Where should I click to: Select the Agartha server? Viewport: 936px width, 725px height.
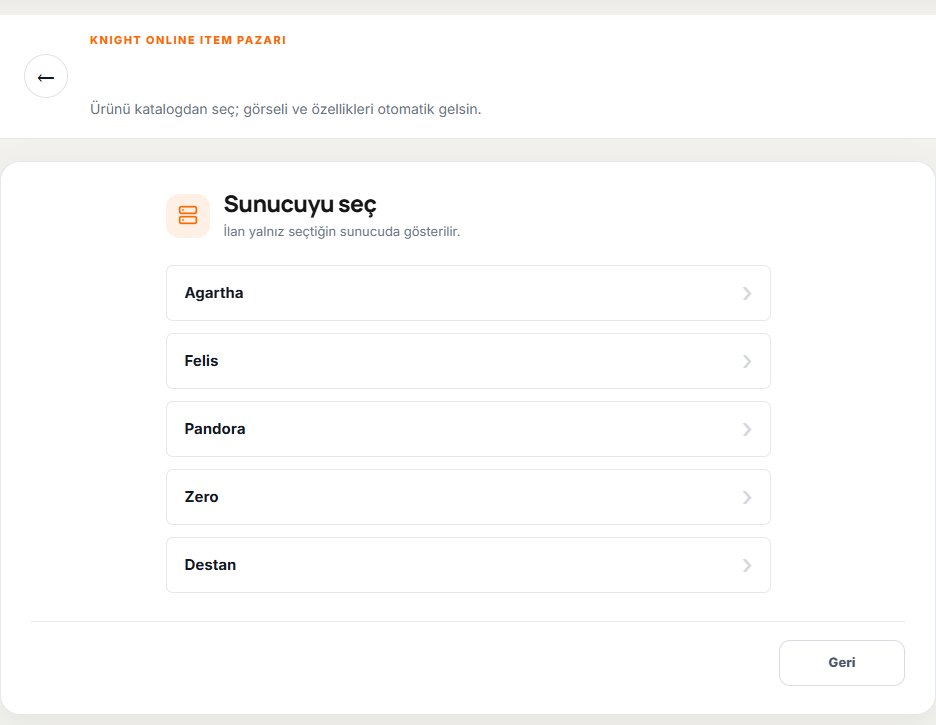tap(468, 293)
